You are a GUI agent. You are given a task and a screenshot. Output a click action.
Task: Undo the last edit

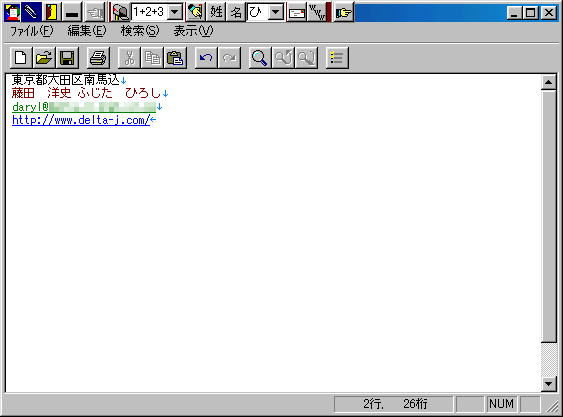(x=206, y=58)
